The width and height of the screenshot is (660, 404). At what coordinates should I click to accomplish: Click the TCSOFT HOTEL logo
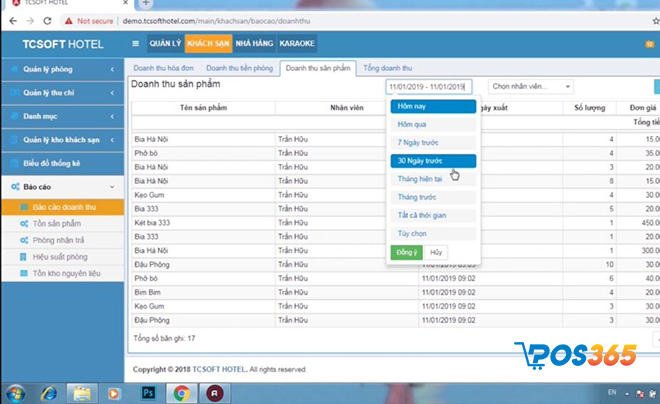click(x=63, y=44)
